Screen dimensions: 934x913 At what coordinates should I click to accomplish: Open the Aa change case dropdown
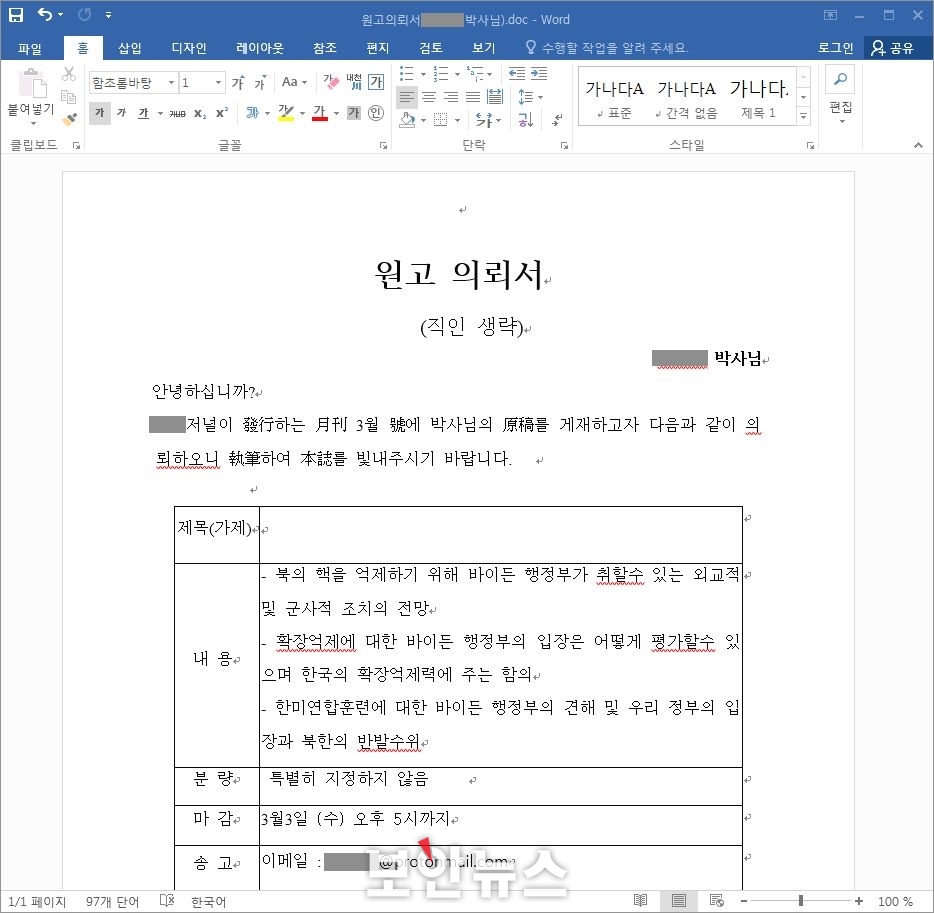[x=294, y=82]
